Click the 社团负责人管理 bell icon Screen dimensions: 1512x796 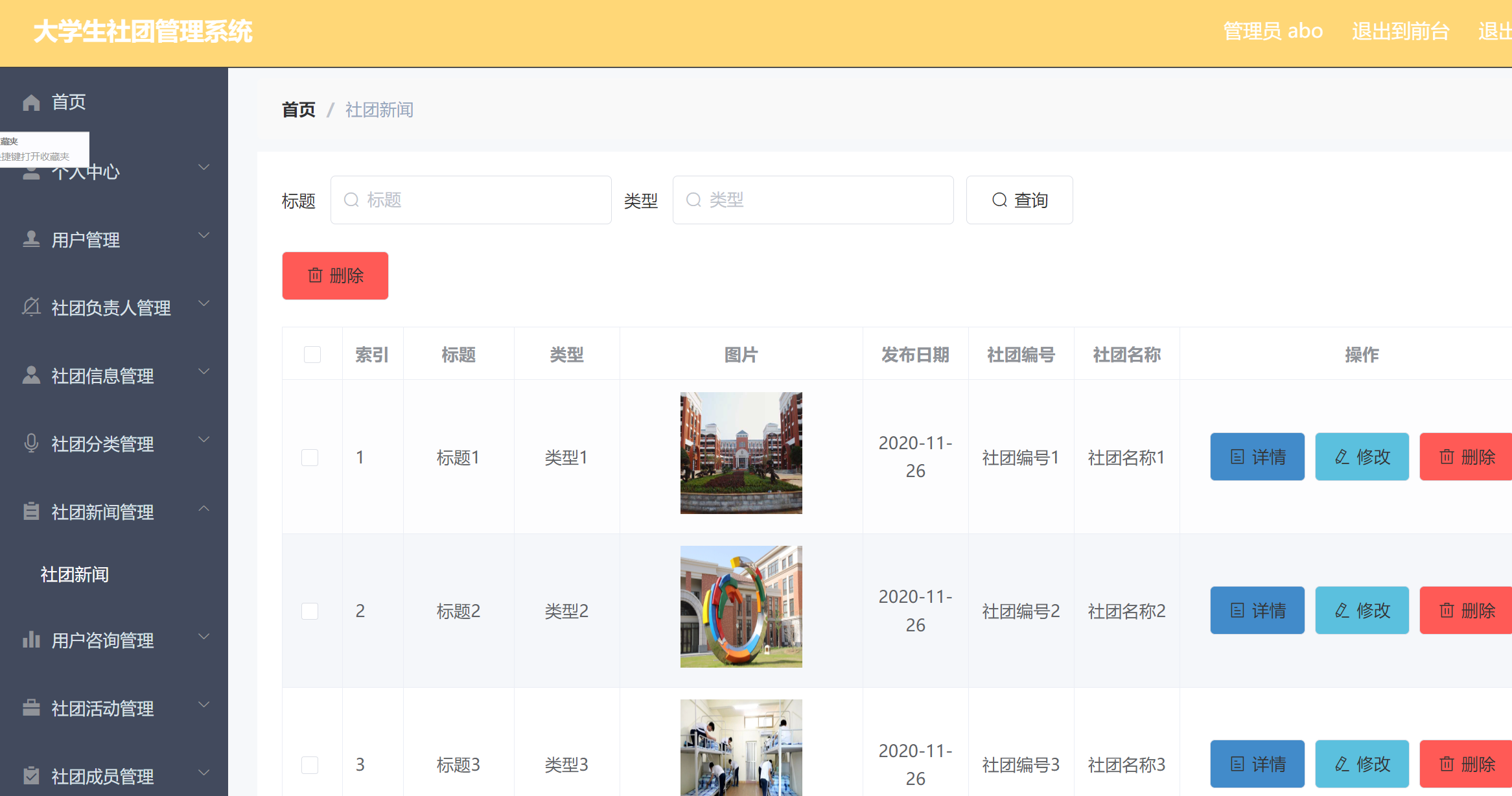click(31, 307)
